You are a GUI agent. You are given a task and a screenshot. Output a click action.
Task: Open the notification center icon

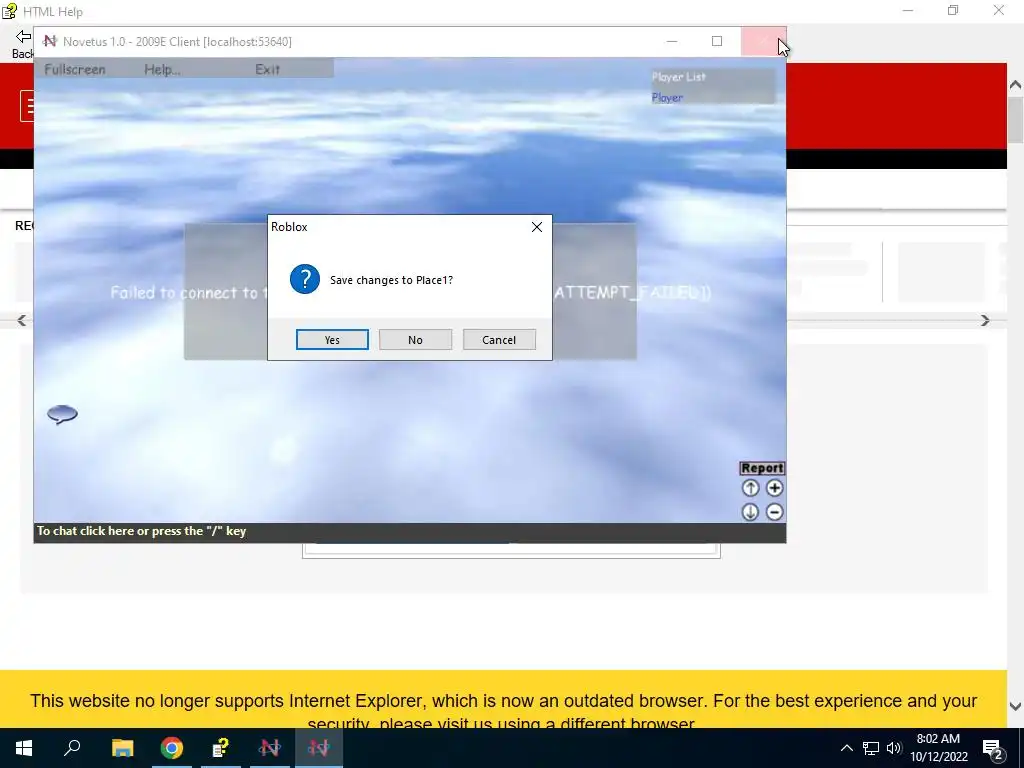point(993,748)
